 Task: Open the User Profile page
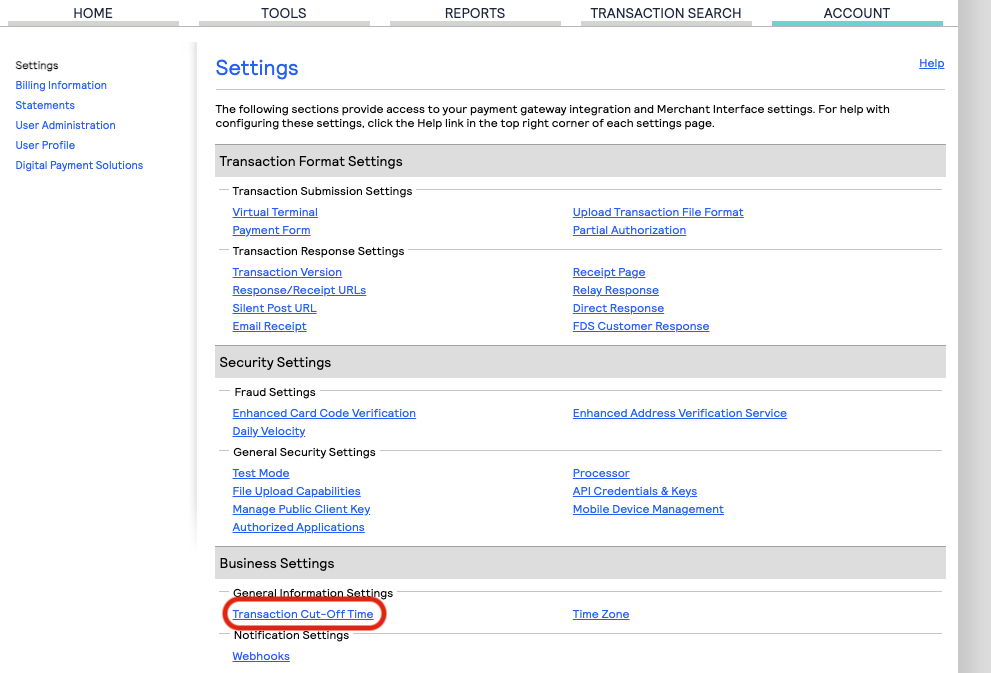(44, 145)
